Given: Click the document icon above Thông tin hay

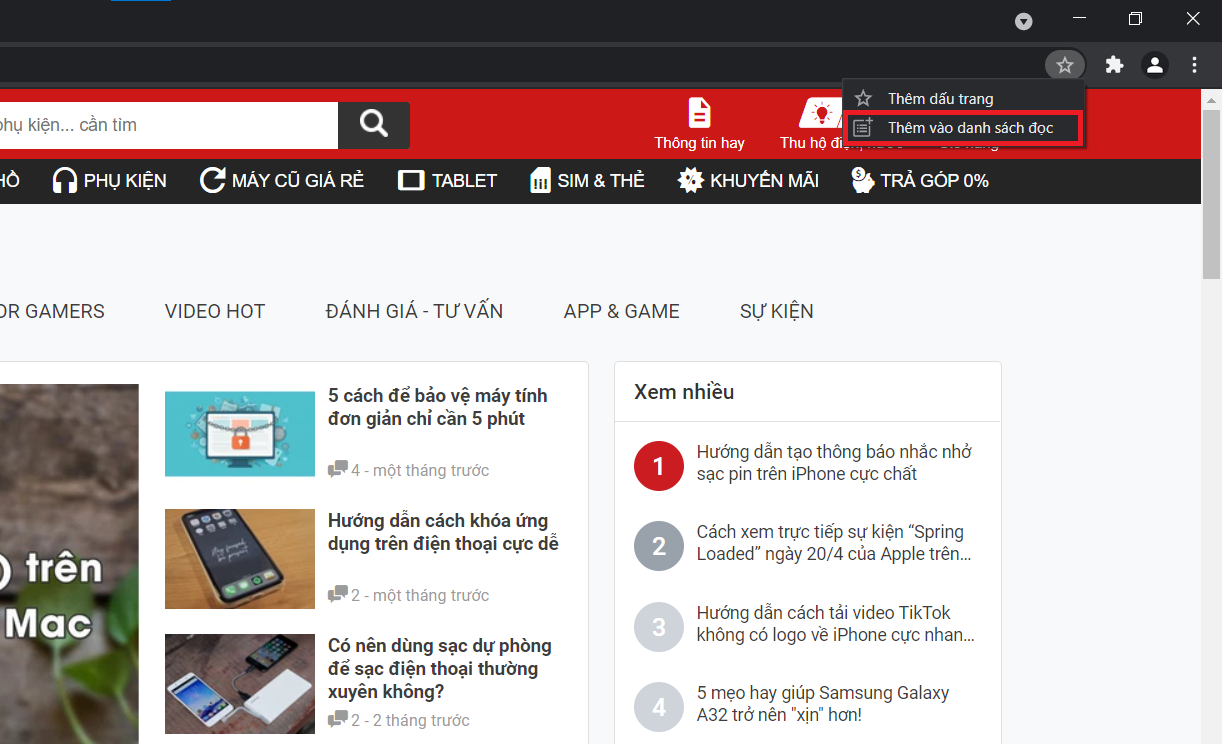Looking at the screenshot, I should tap(699, 112).
